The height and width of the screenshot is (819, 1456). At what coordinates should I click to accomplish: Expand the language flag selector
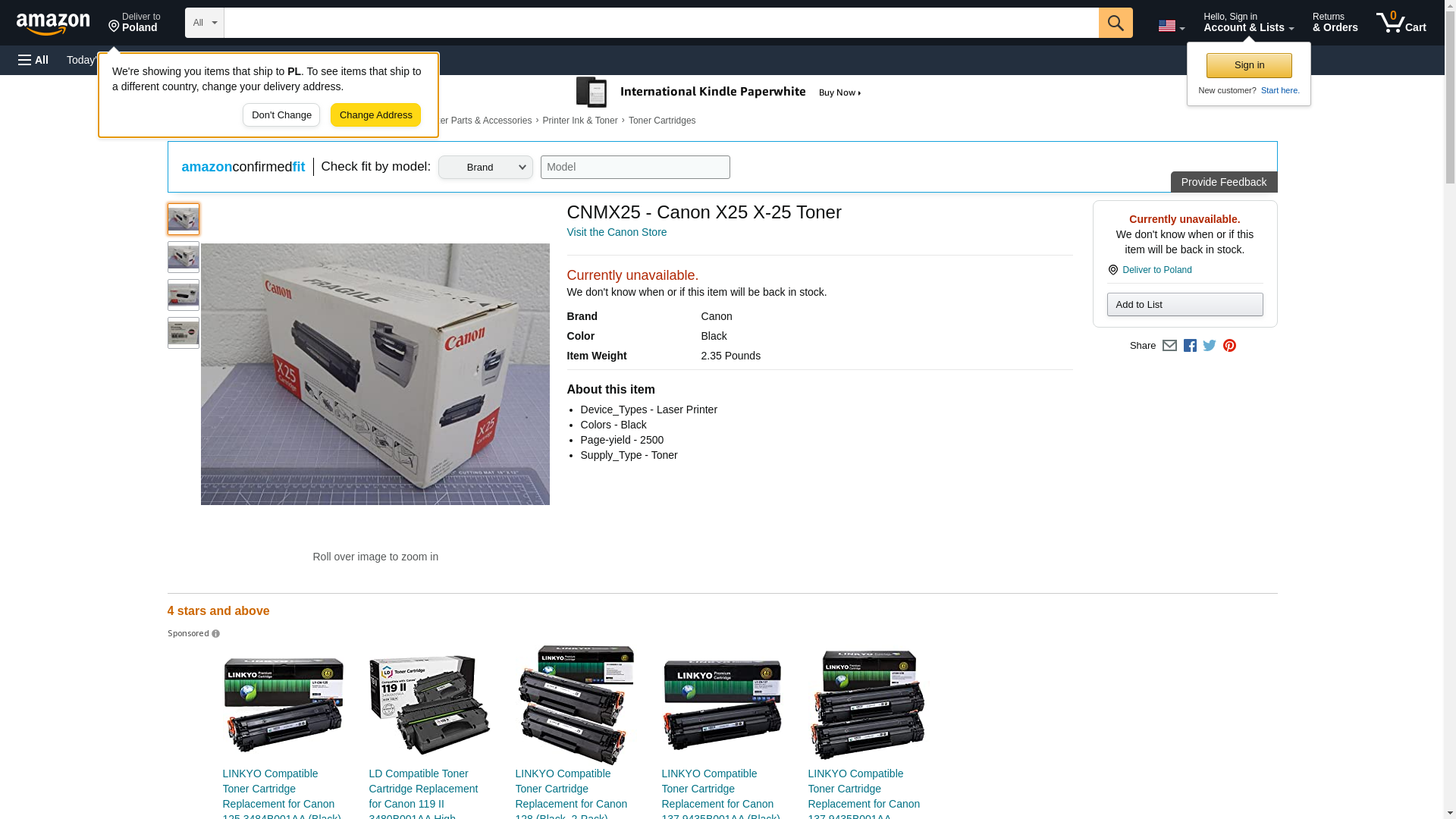pyautogui.click(x=1171, y=27)
